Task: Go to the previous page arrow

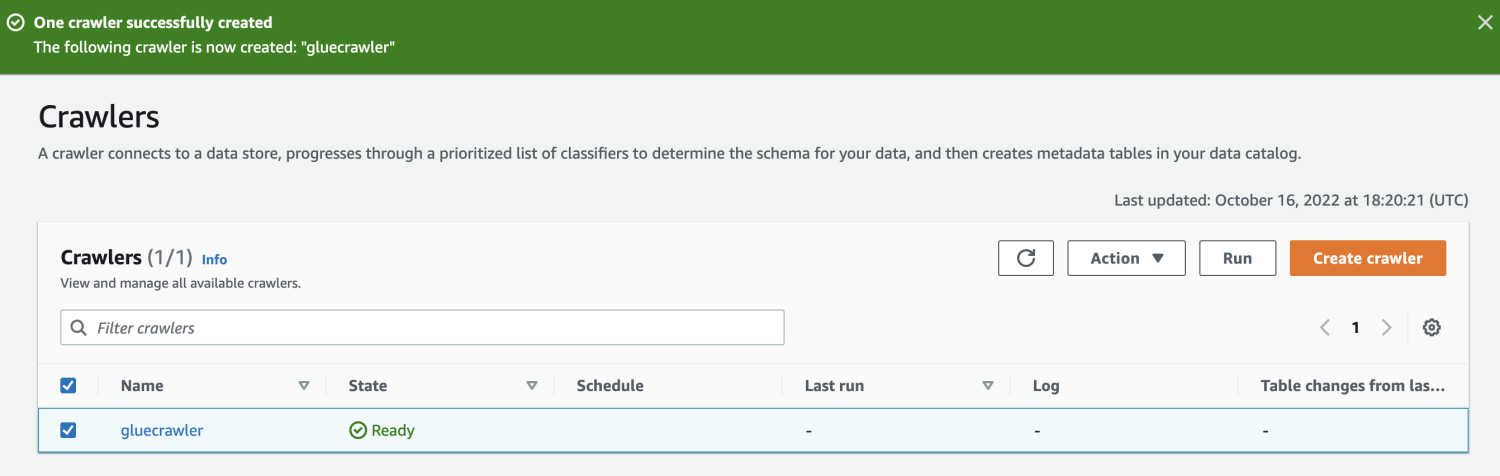Action: click(x=1325, y=327)
